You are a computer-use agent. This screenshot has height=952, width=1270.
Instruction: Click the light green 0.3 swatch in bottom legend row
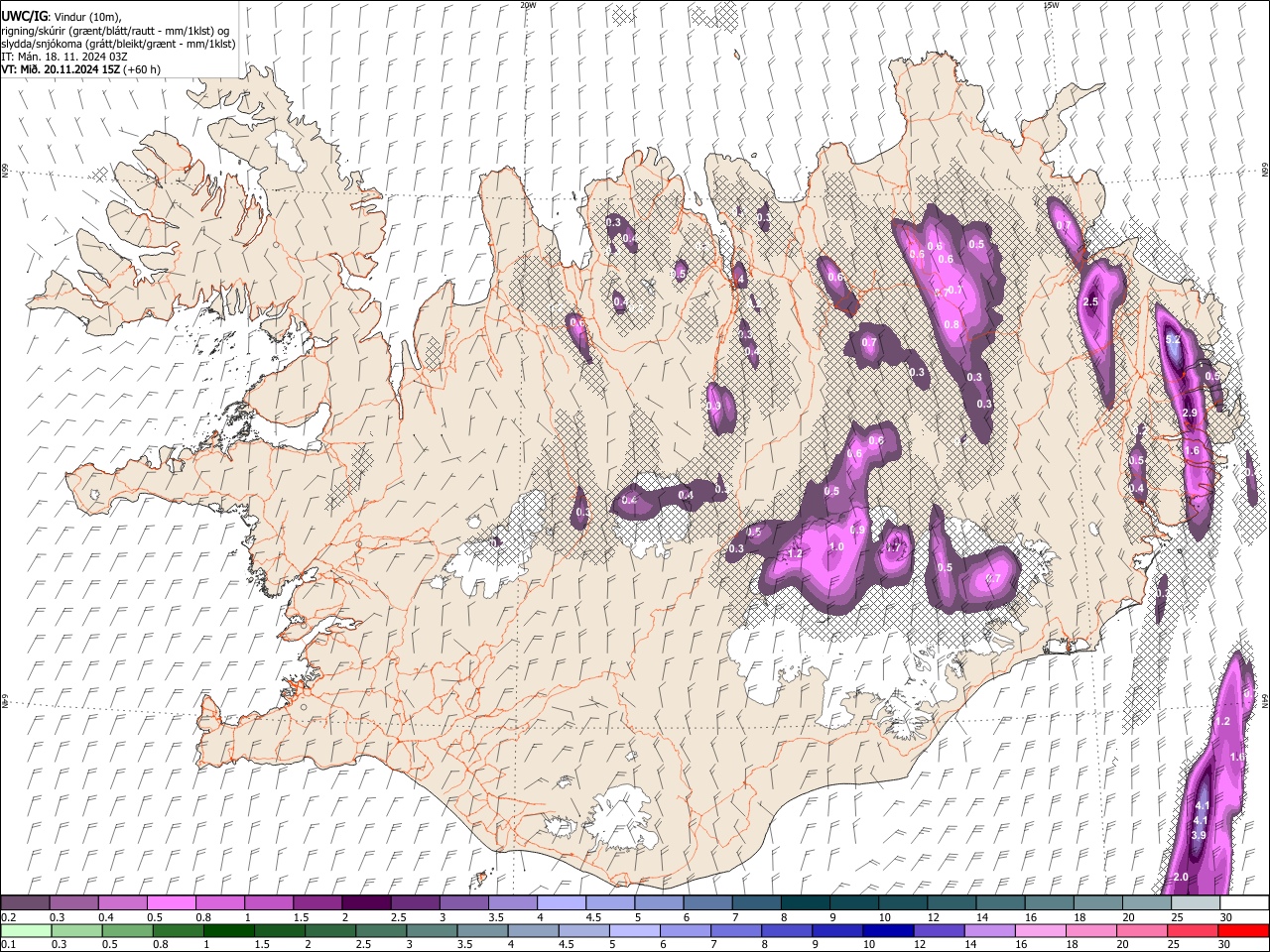click(76, 930)
